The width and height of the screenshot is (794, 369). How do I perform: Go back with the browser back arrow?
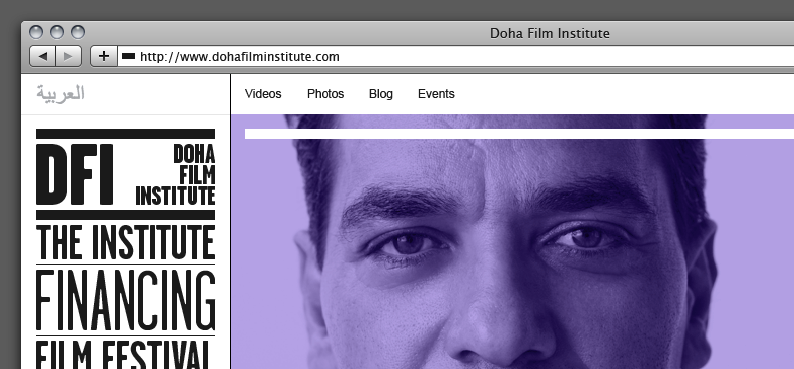click(x=43, y=56)
